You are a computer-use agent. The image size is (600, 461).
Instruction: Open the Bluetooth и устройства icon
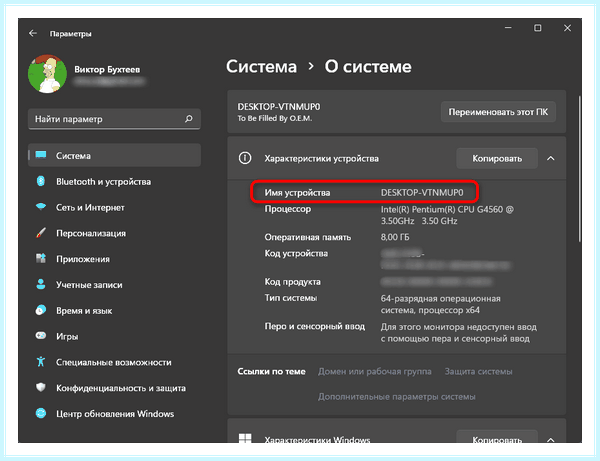point(41,181)
